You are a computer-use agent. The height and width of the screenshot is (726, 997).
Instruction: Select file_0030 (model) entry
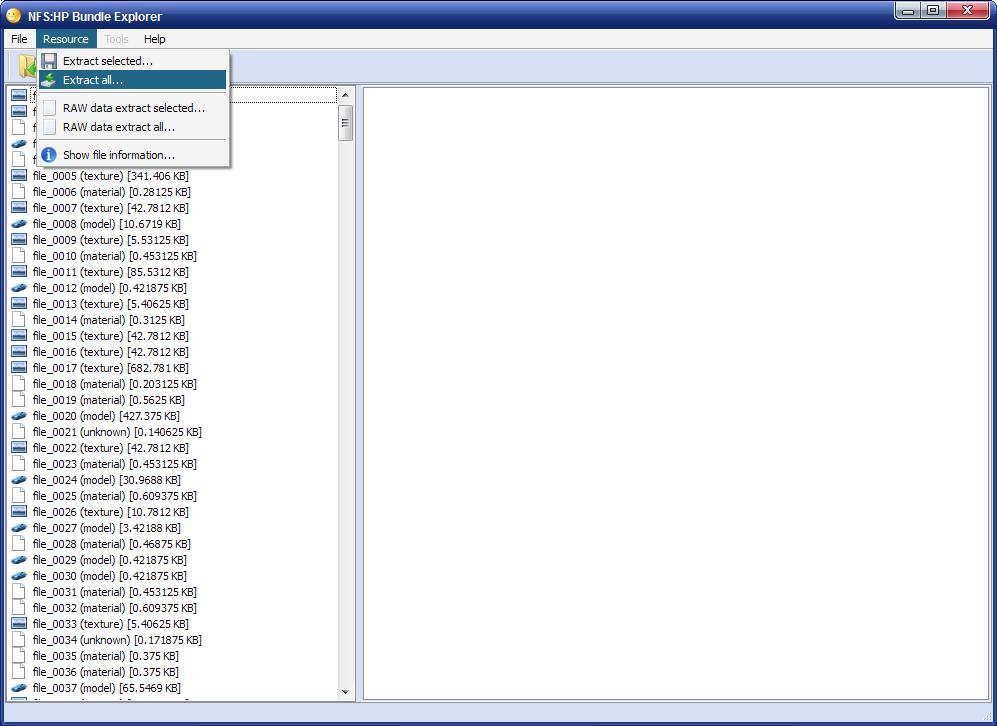click(x=109, y=576)
